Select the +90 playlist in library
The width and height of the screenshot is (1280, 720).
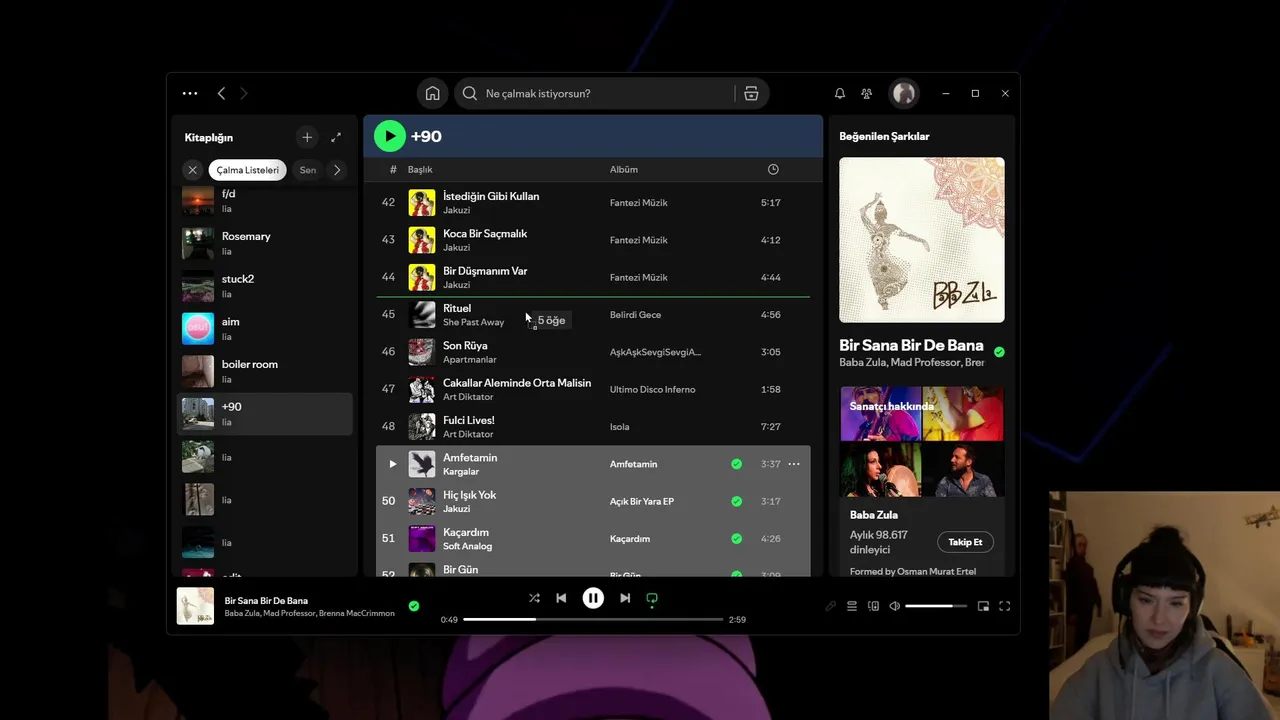265,414
